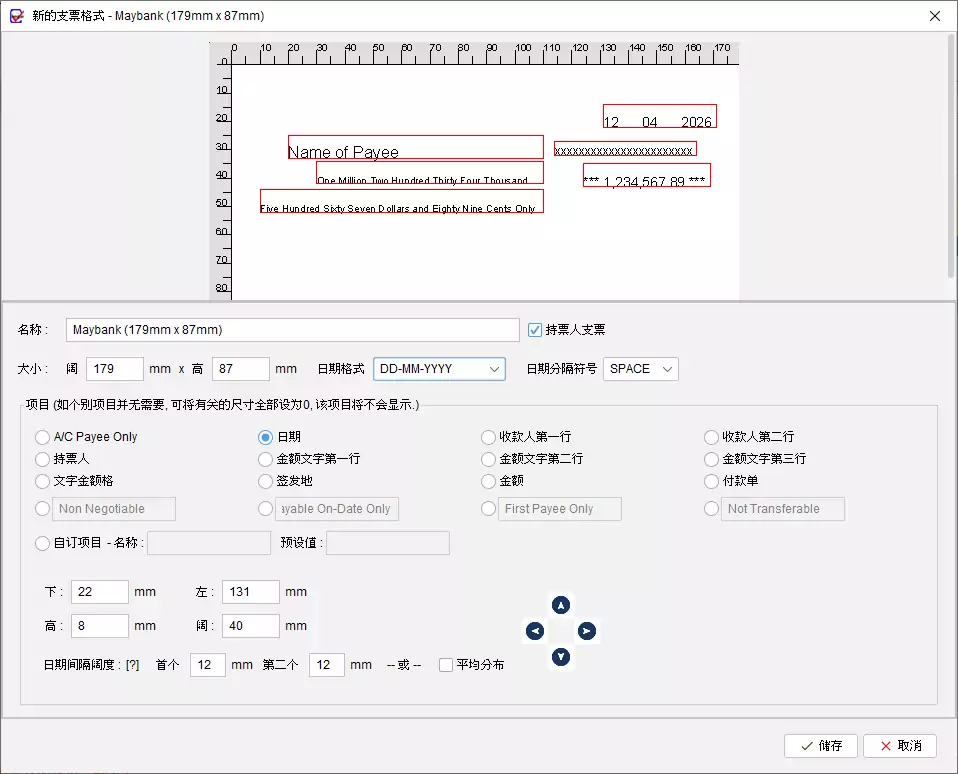Select the 文字金额格 radio button
This screenshot has height=774, width=958.
[x=42, y=481]
